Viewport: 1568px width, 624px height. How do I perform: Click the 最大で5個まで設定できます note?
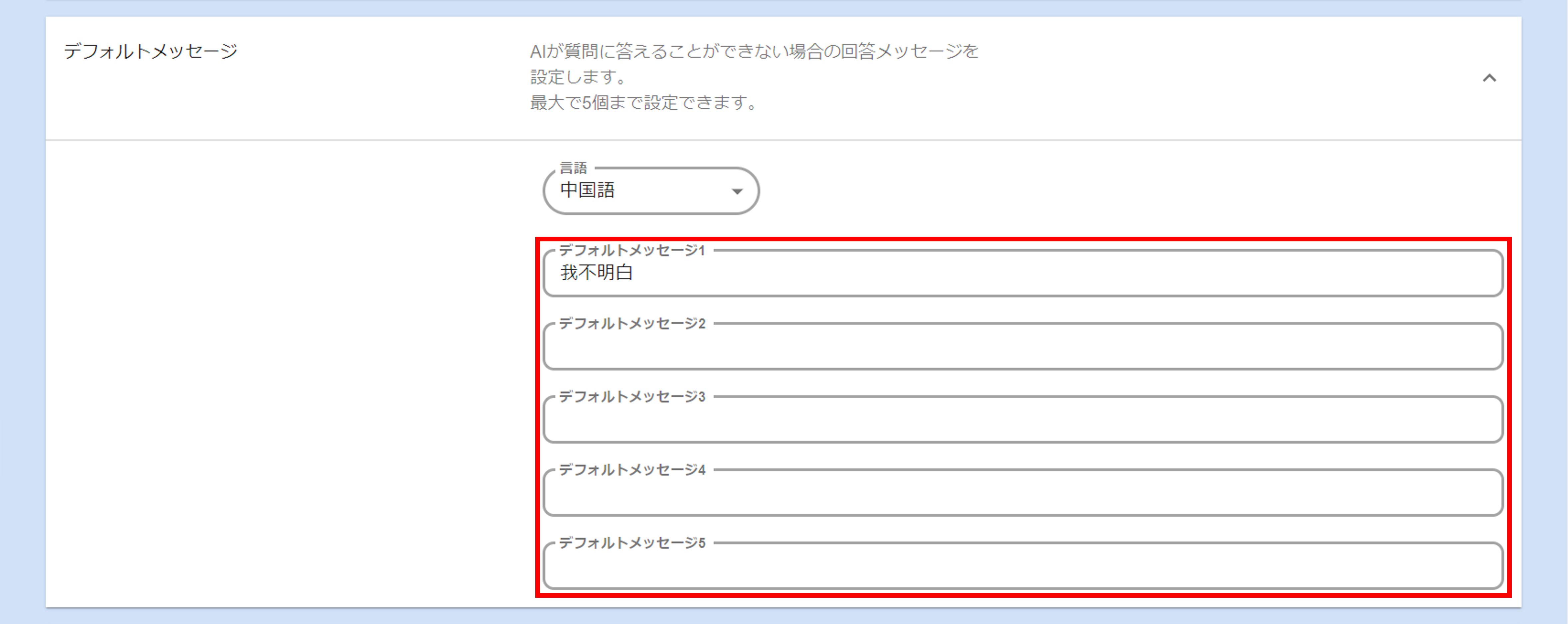point(644,103)
